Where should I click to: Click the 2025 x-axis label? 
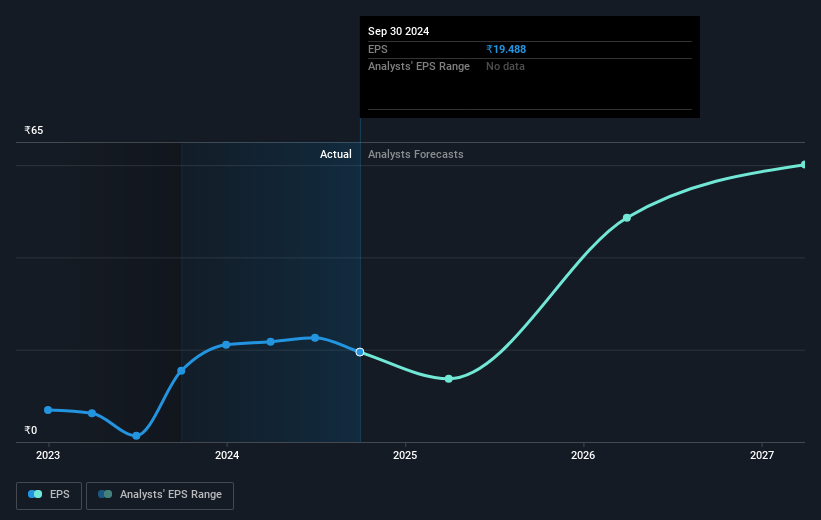click(405, 456)
